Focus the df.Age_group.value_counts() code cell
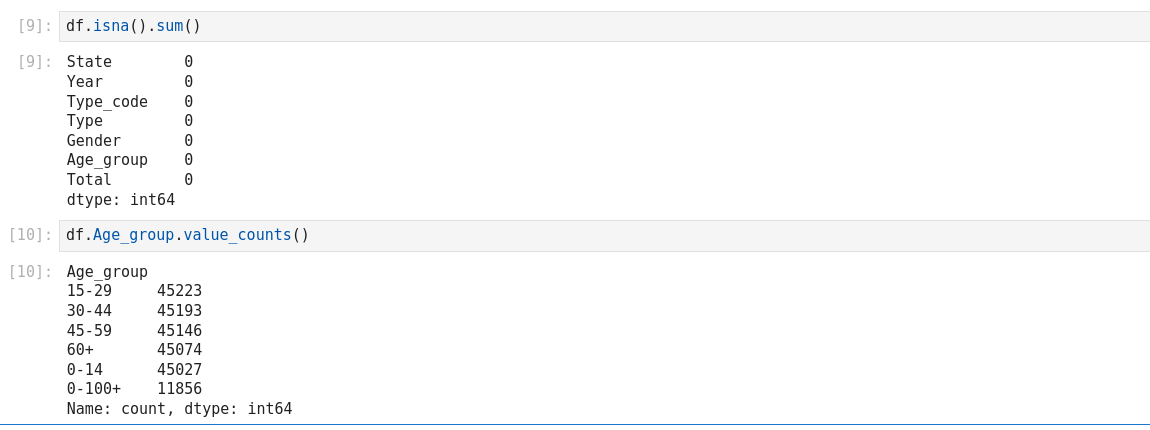Image resolution: width=1150 pixels, height=430 pixels. coord(600,235)
